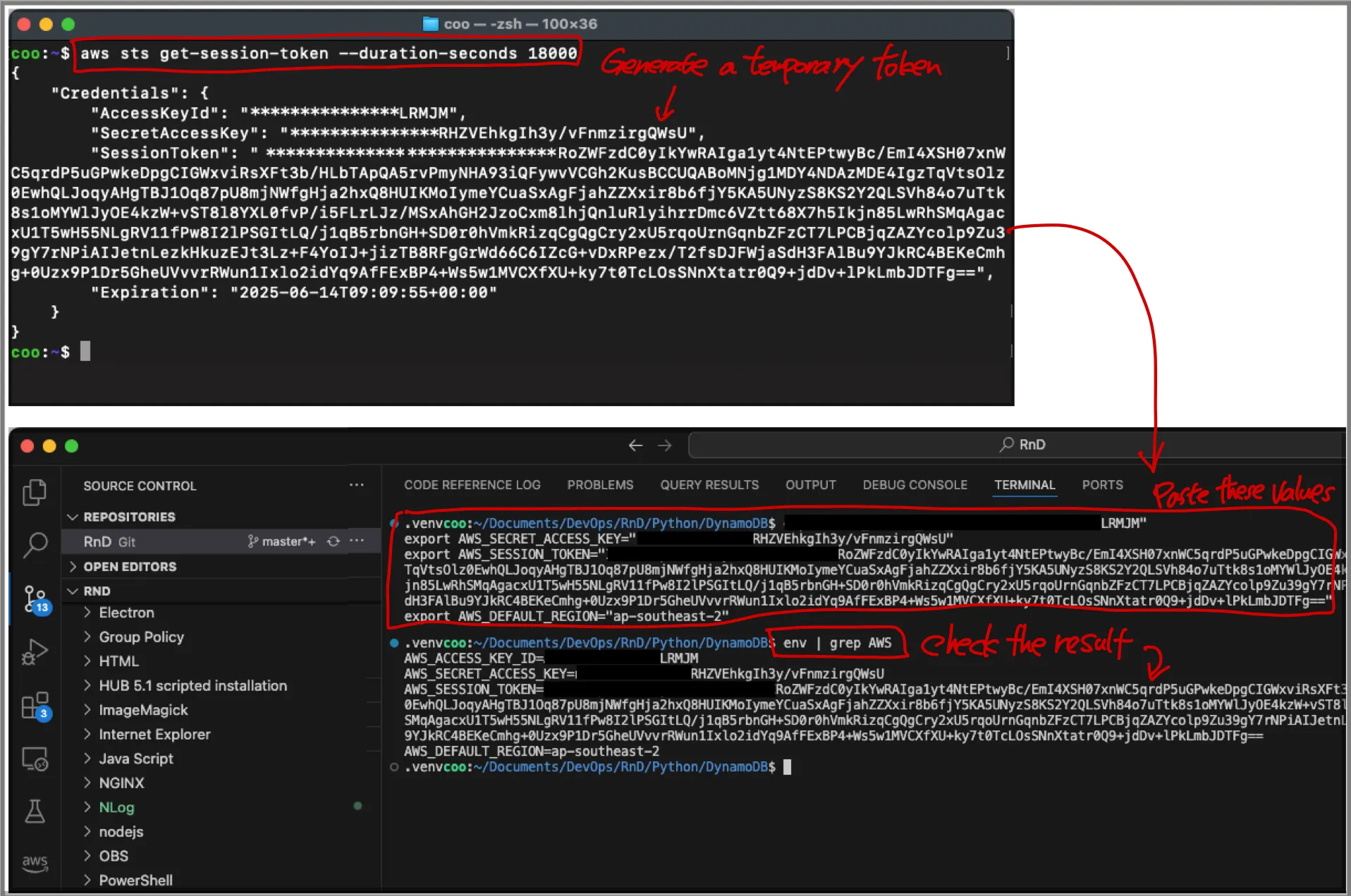
Task: Expand the OPEN EDITORS section
Action: 73,567
